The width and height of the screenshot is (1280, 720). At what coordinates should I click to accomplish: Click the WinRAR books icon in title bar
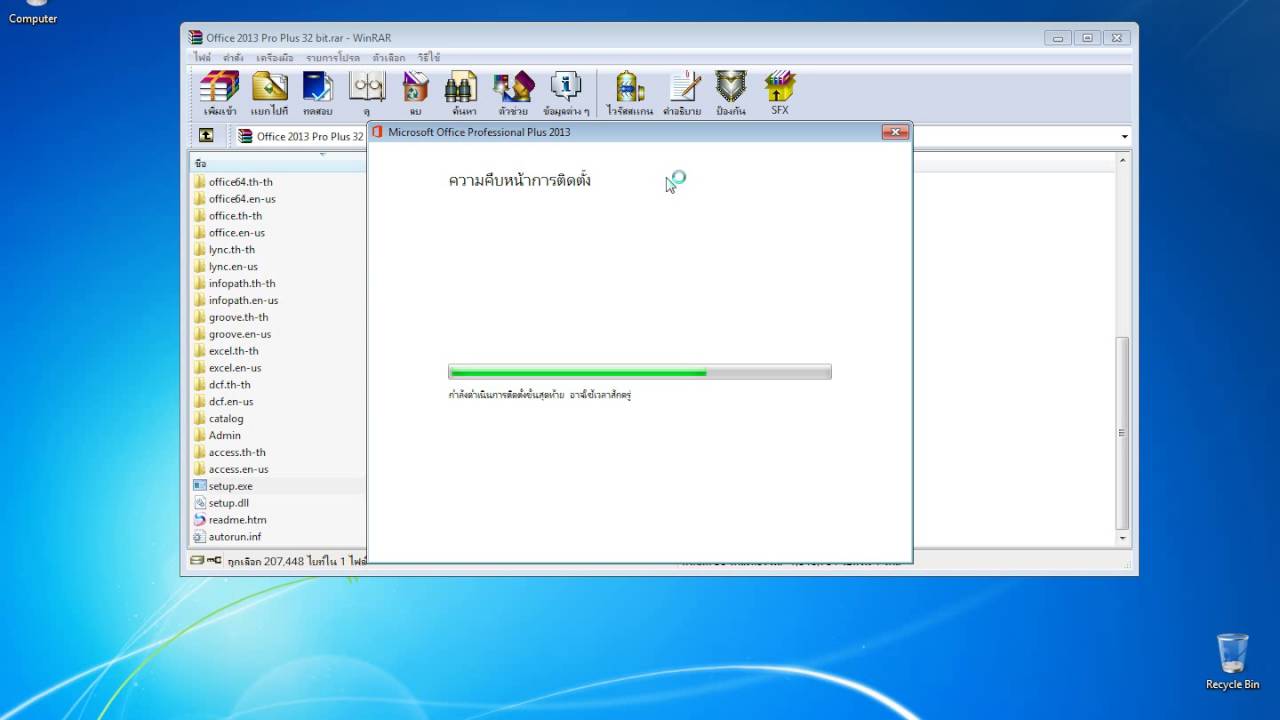tap(196, 38)
